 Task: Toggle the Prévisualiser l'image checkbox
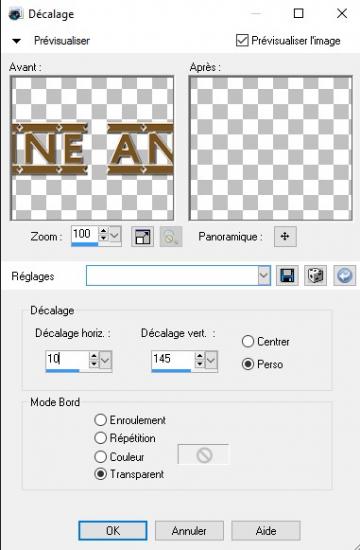coord(242,40)
